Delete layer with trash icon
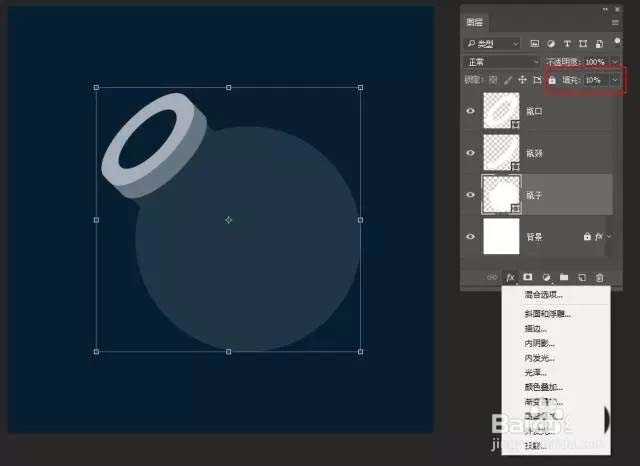Viewport: 640px width, 466px height. point(600,277)
